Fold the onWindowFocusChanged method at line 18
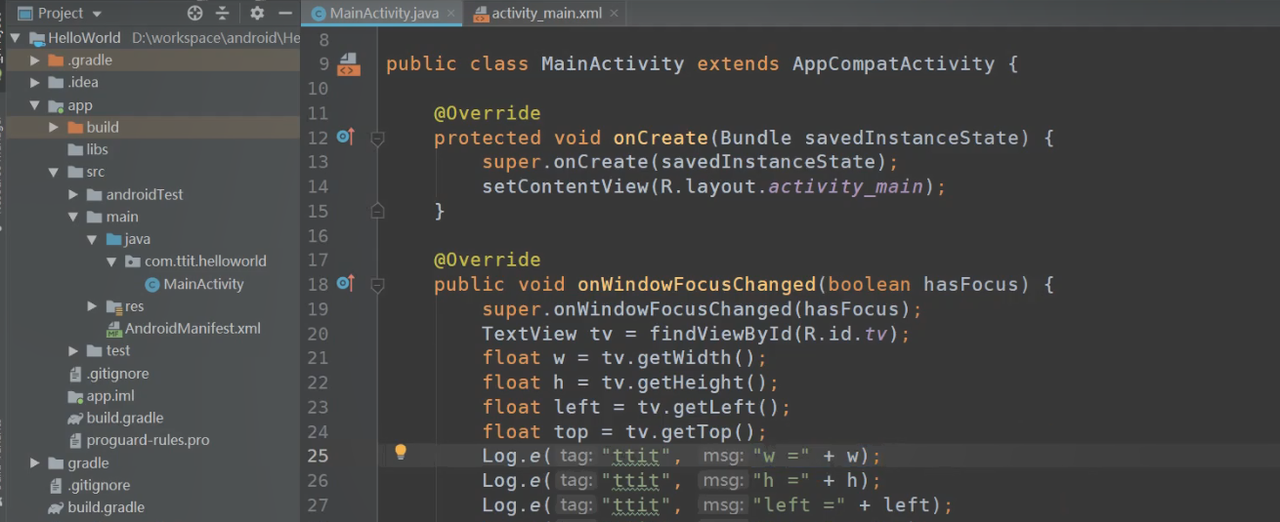 (377, 286)
